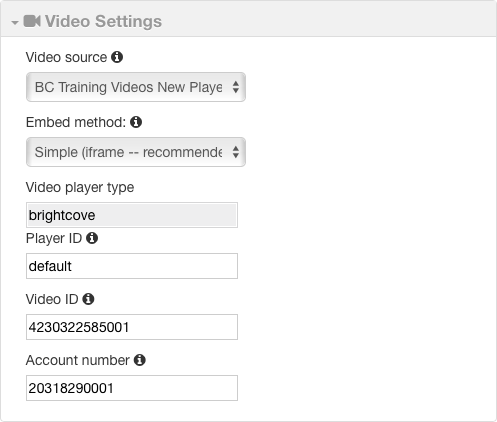
Task: Click the Video Settings header title
Action: tap(103, 21)
